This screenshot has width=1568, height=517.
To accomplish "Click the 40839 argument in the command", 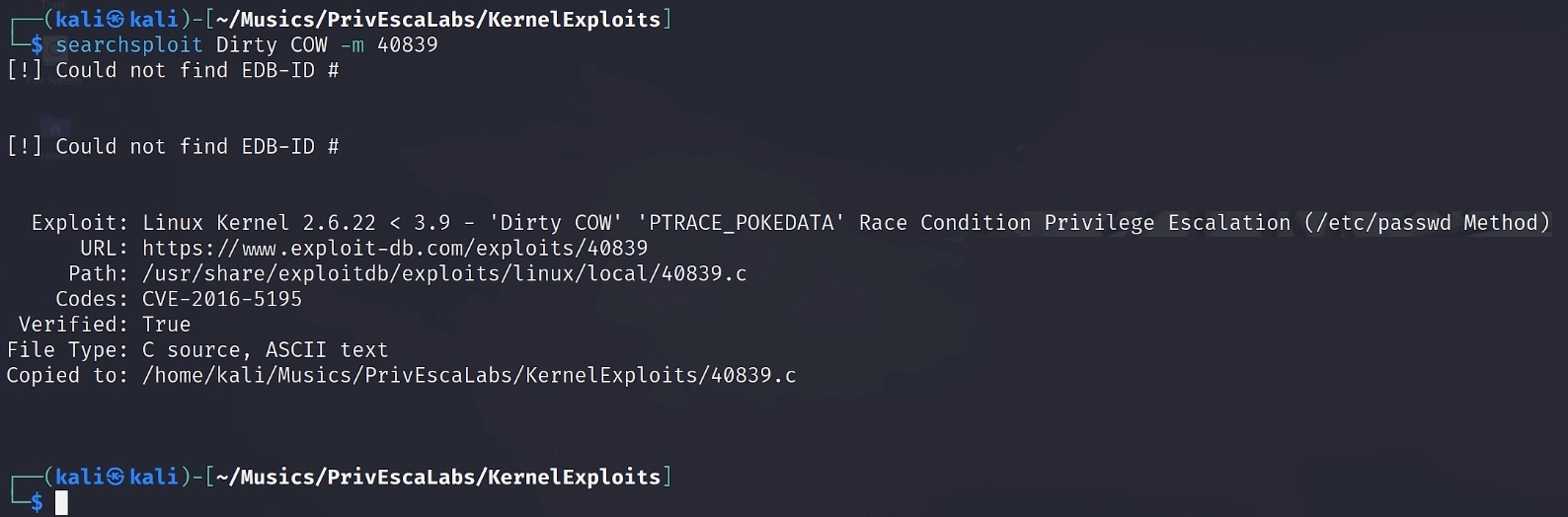I will [407, 44].
